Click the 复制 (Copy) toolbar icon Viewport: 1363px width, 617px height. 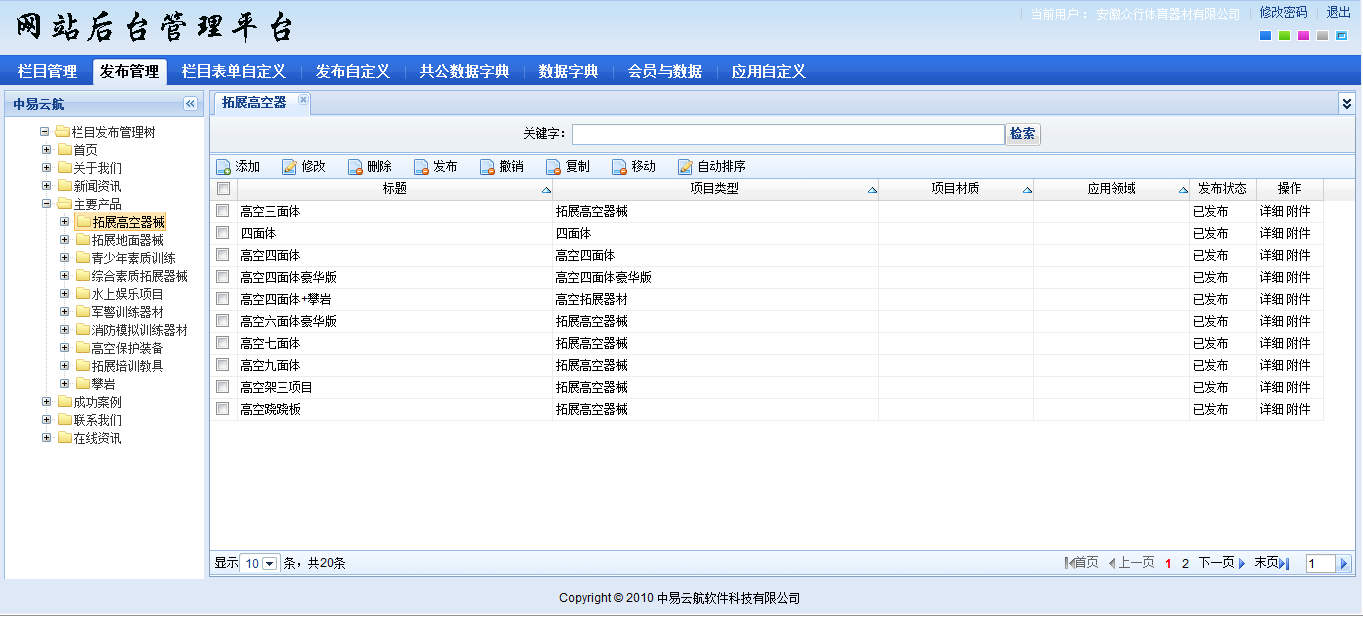[x=554, y=167]
